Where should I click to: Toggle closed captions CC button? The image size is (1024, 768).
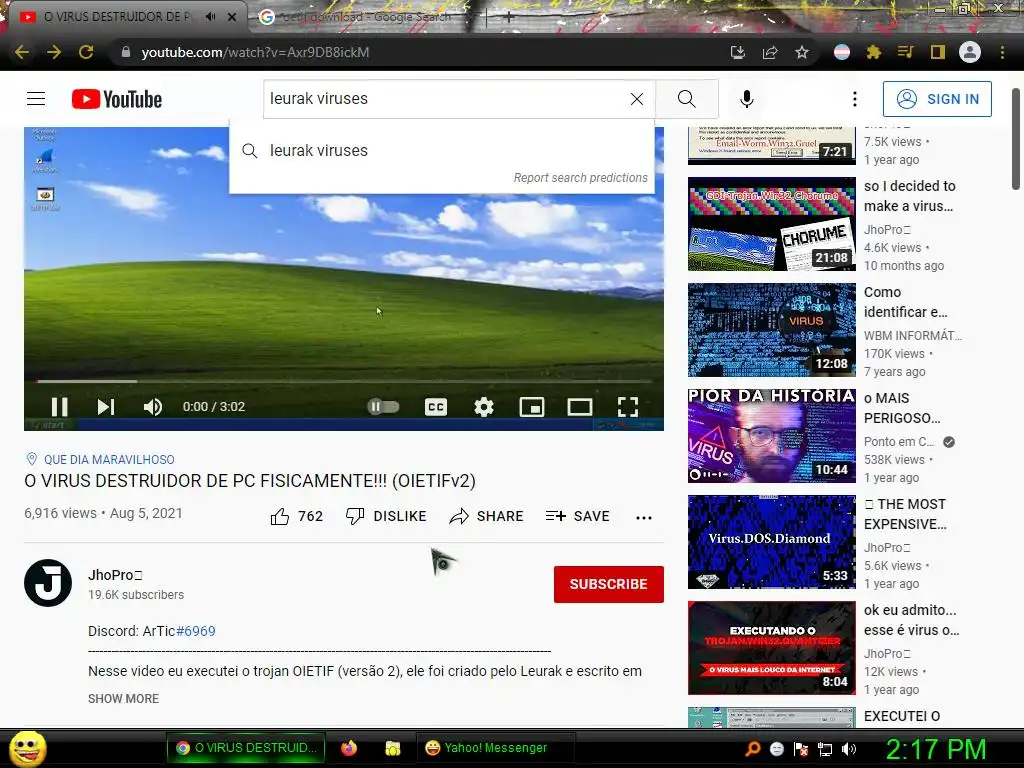436,407
